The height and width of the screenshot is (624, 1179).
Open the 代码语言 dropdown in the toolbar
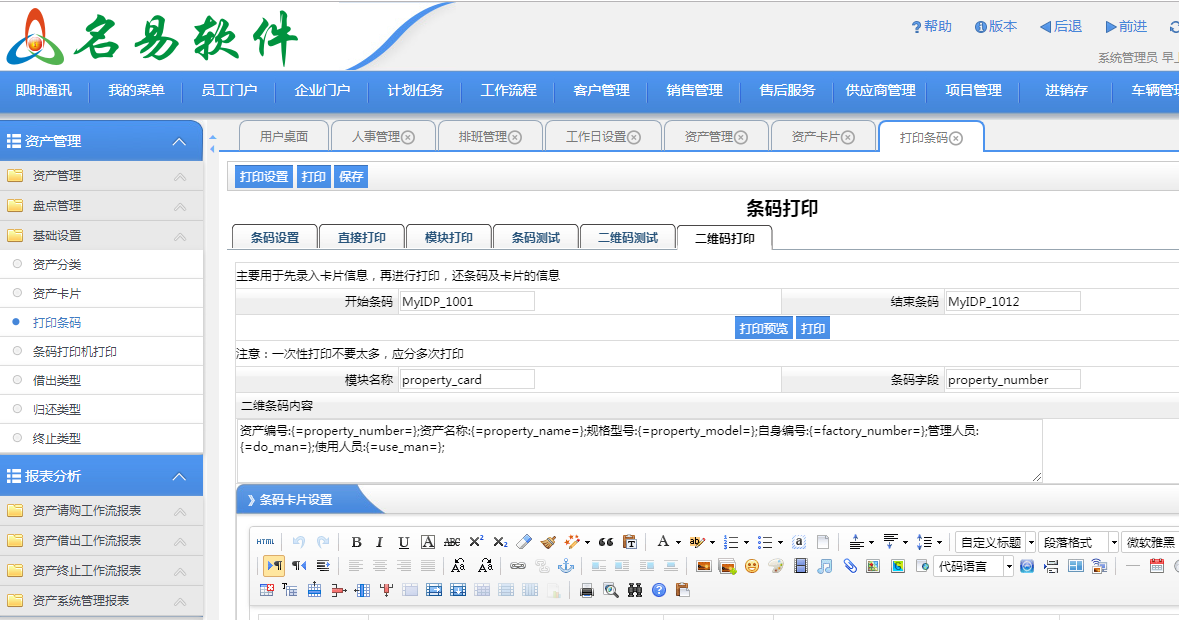(966, 566)
